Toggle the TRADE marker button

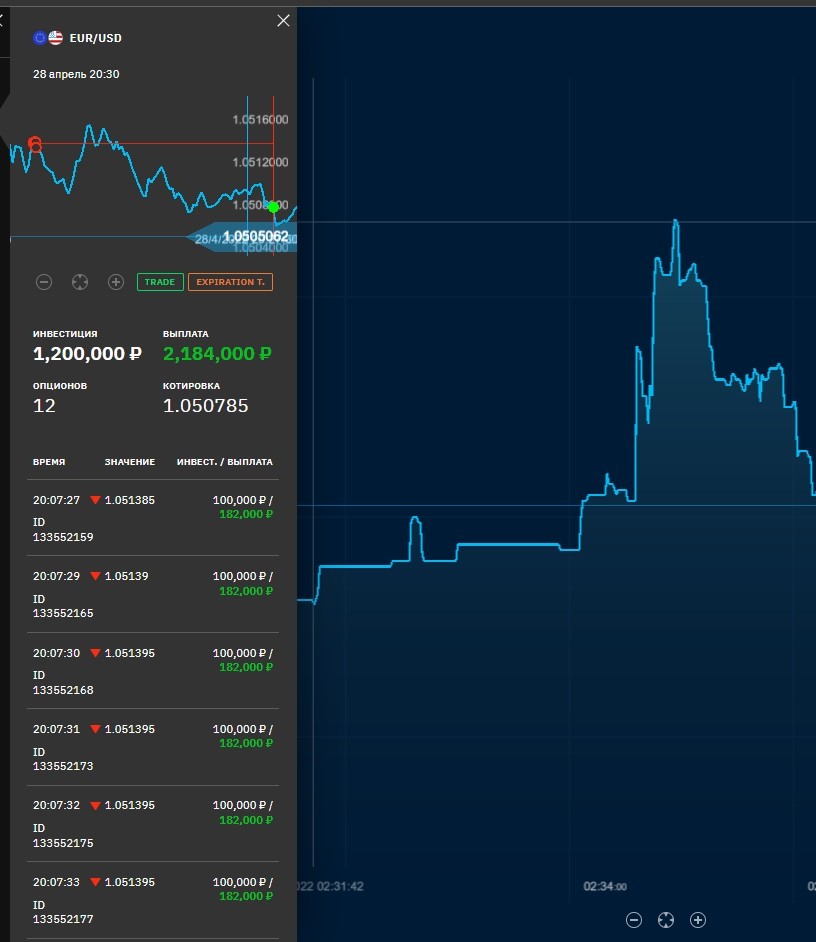point(160,282)
